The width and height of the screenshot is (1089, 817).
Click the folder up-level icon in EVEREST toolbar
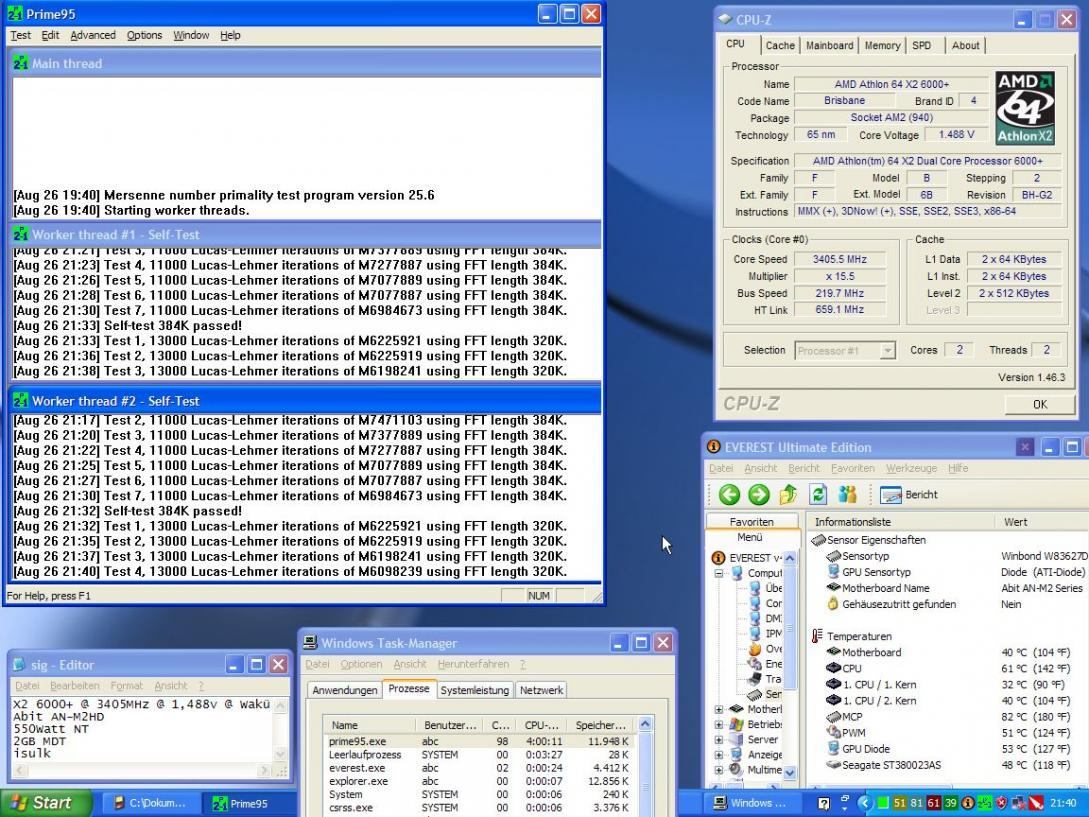(x=788, y=495)
